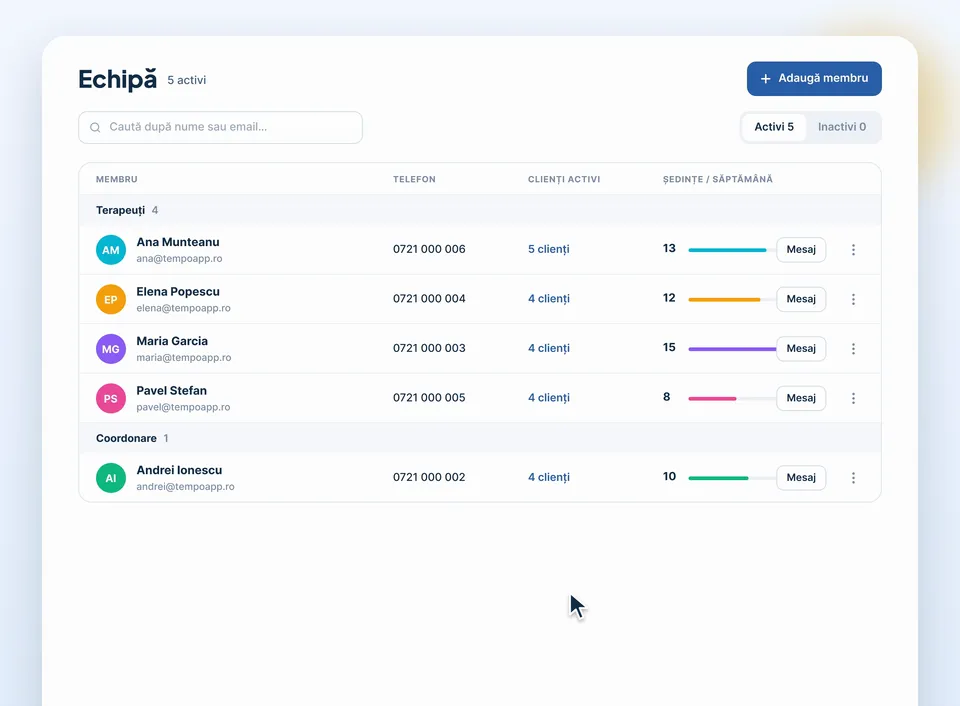Focus the search by name or email field

220,127
